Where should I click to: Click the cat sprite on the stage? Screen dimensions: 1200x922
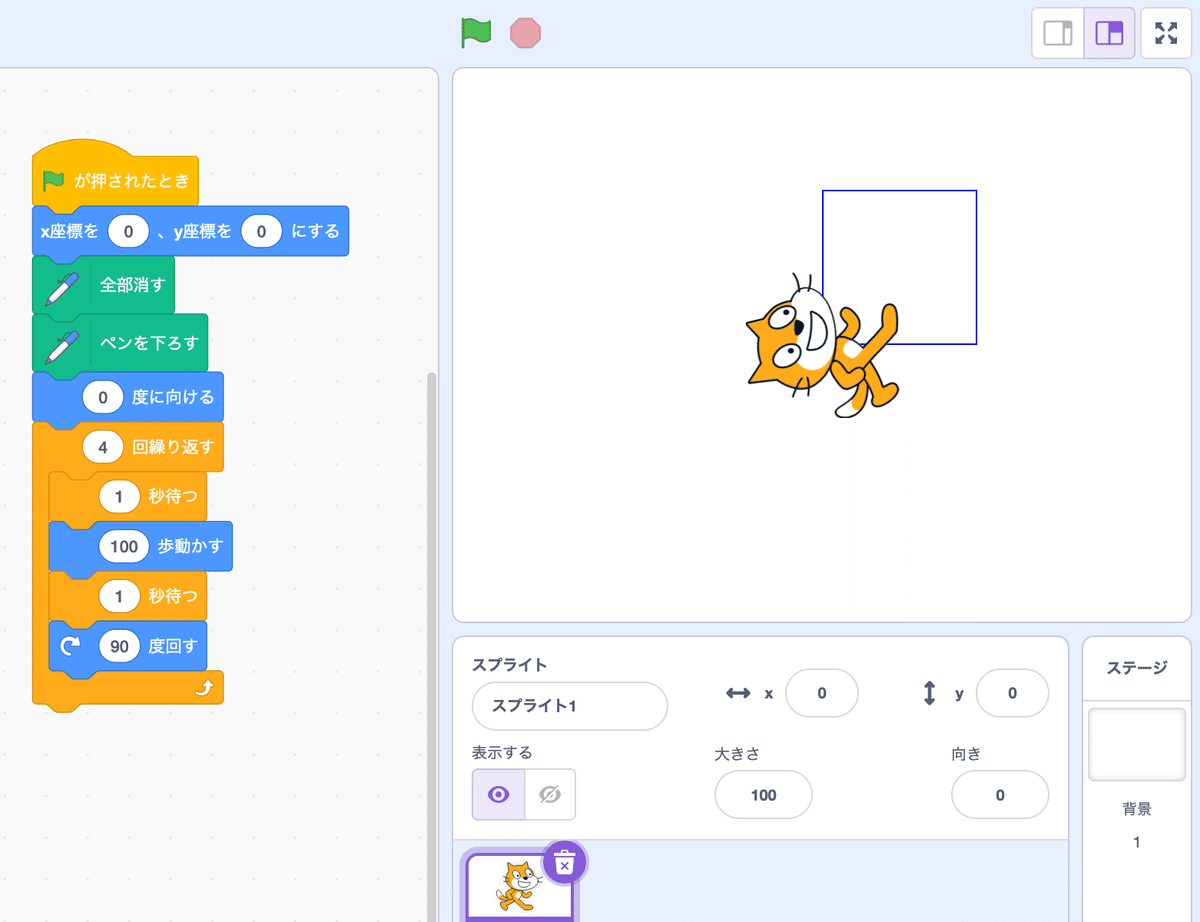(x=820, y=345)
